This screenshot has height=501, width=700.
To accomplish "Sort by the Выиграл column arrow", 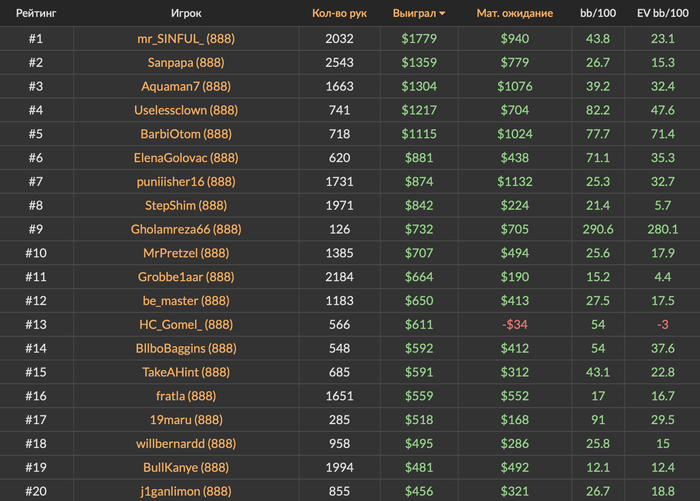I will pyautogui.click(x=443, y=14).
